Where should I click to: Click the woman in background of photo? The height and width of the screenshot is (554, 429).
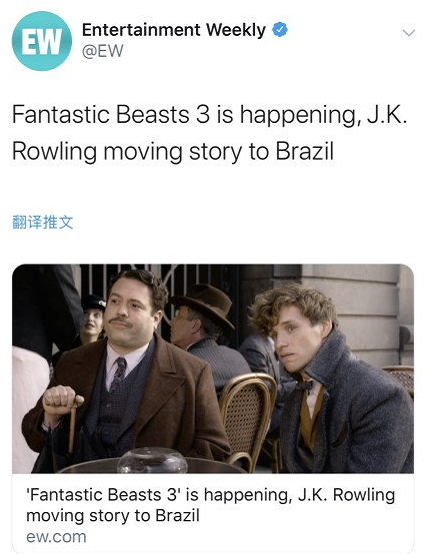pyautogui.click(x=92, y=320)
